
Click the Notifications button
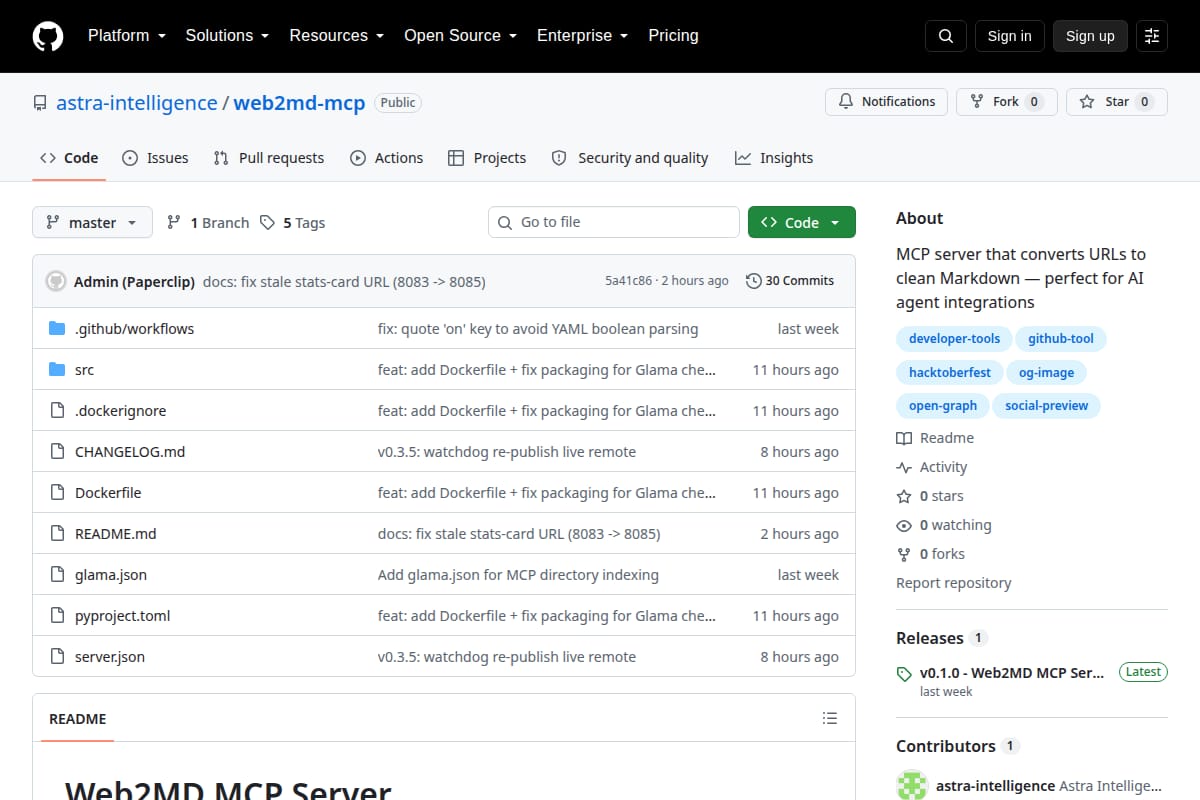[886, 102]
